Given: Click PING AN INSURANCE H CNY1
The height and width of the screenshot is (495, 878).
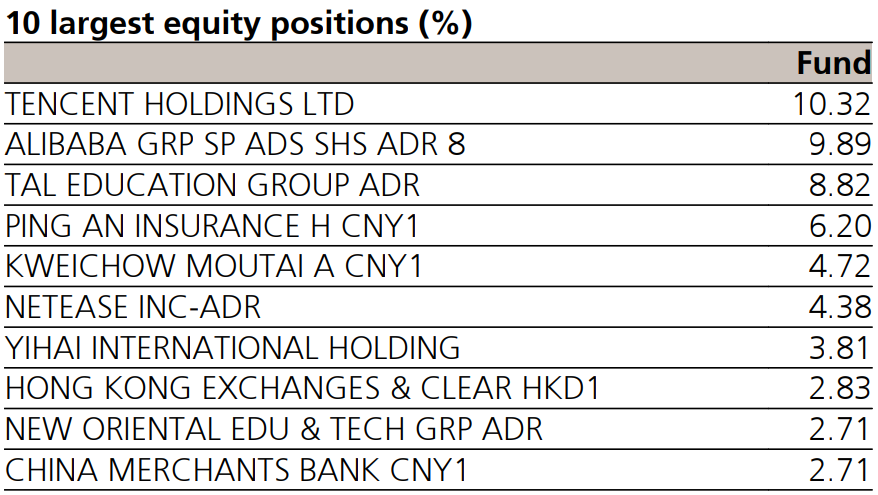Looking at the screenshot, I should point(212,226).
